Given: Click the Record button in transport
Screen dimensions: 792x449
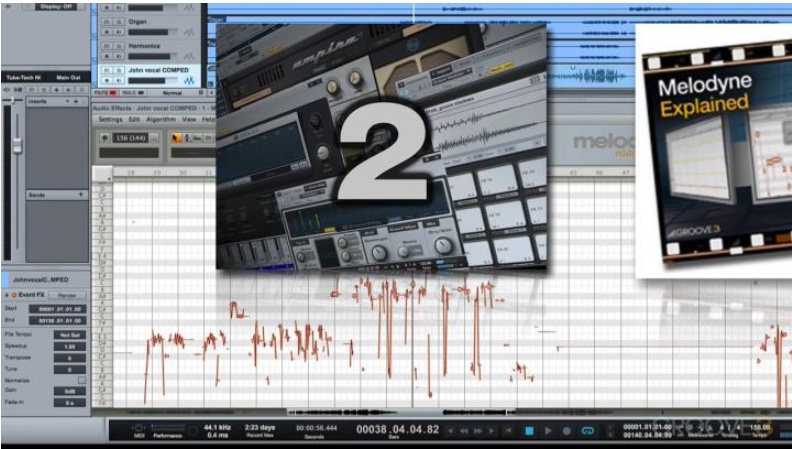Looking at the screenshot, I should 567,431.
